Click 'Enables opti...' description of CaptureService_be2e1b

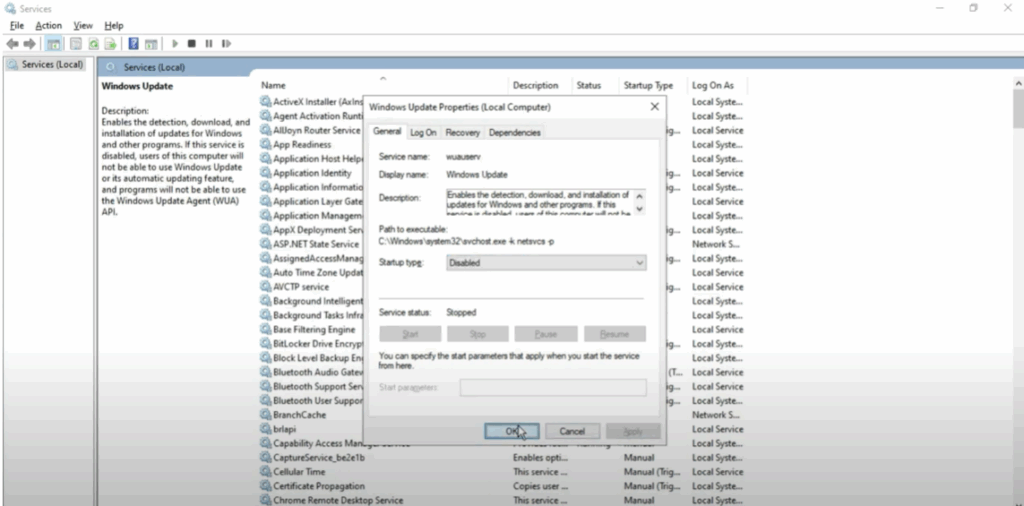tap(540, 457)
